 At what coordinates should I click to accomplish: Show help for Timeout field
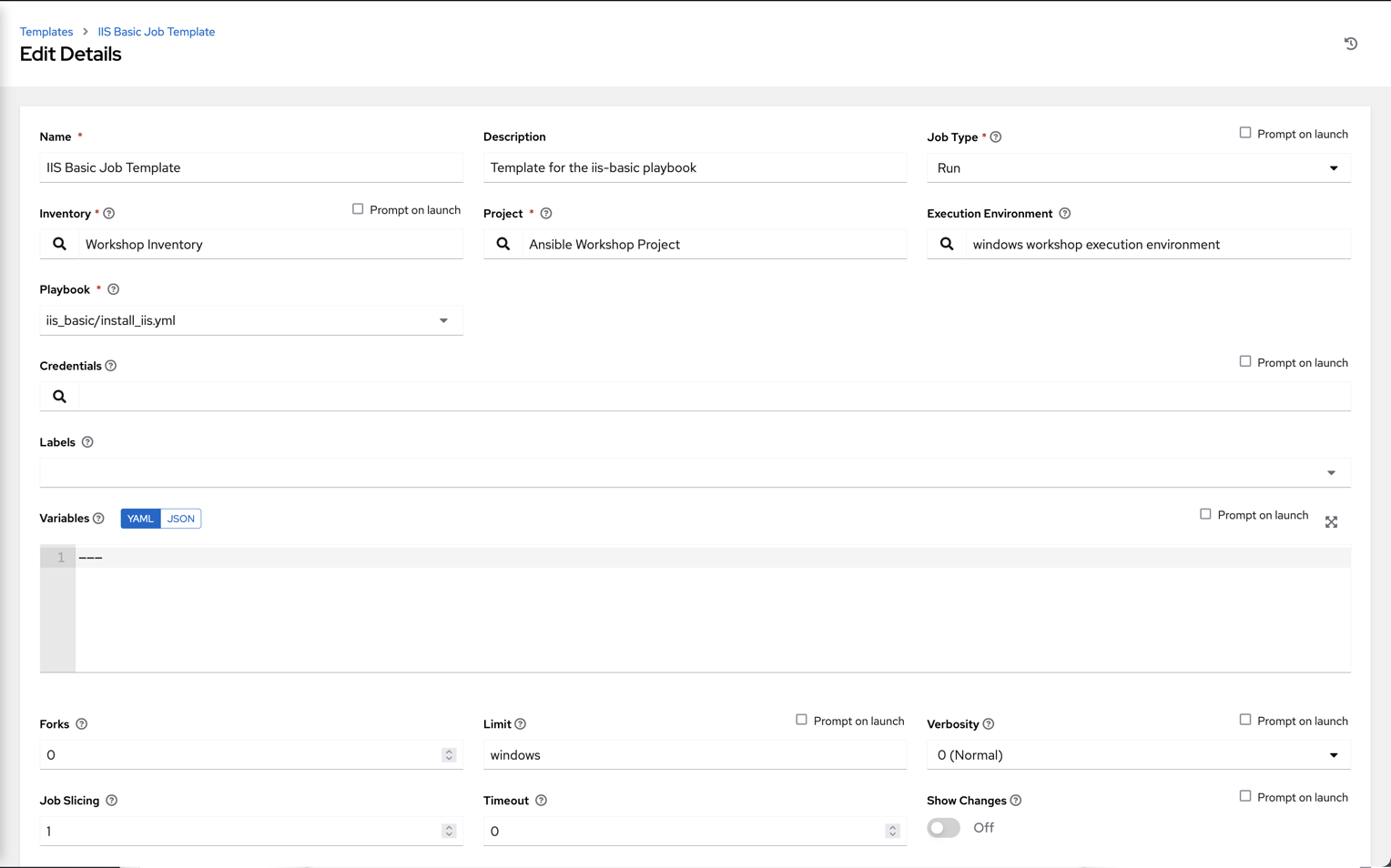pos(542,801)
